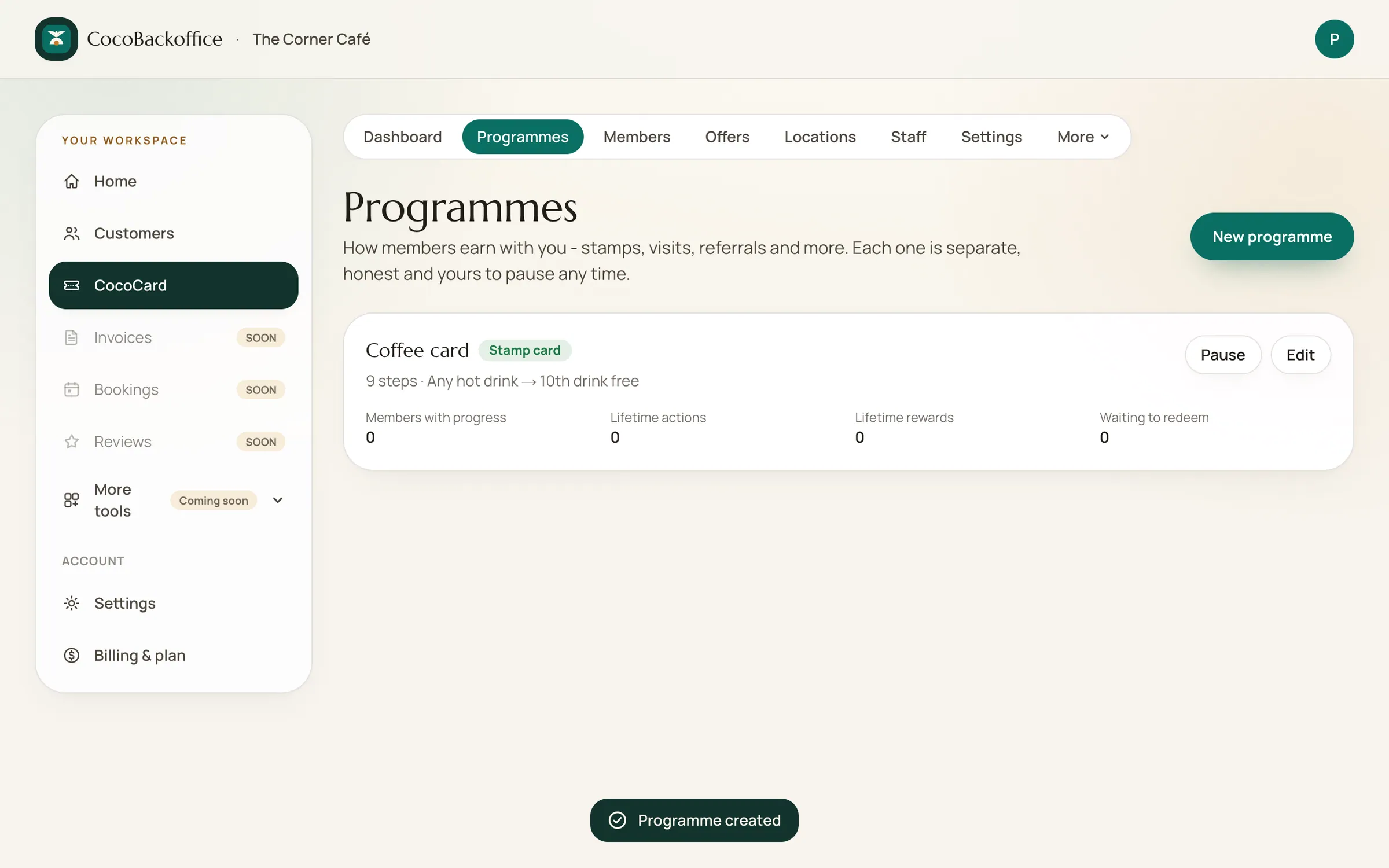Click the CocoBackoffice logo icon

56,39
